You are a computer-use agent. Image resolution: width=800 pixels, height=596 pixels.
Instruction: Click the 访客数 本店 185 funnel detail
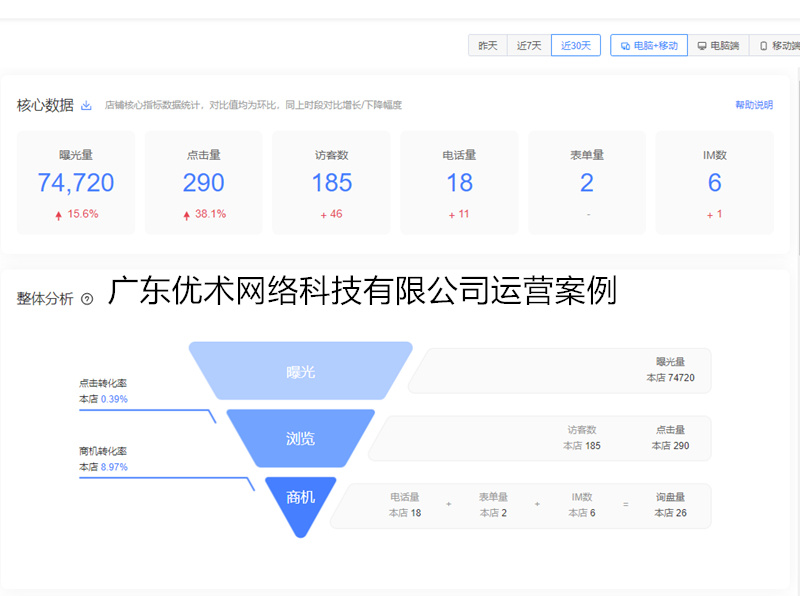(x=582, y=438)
